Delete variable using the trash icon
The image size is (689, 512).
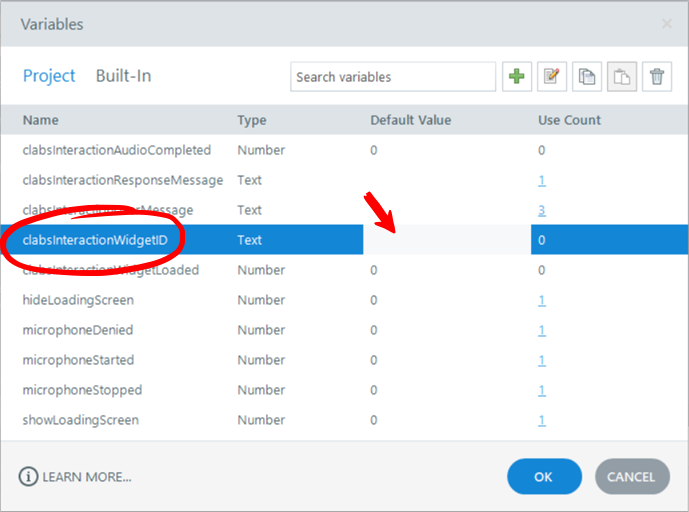pos(656,77)
